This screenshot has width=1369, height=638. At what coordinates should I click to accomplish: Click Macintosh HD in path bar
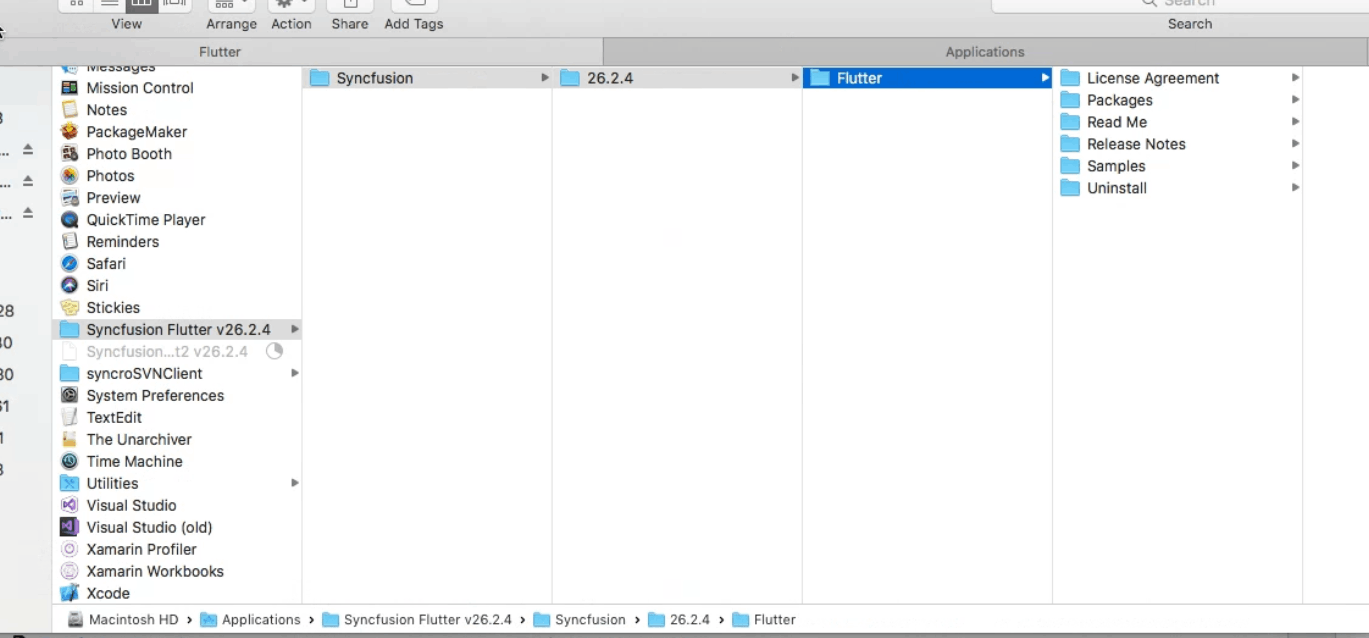pos(123,620)
